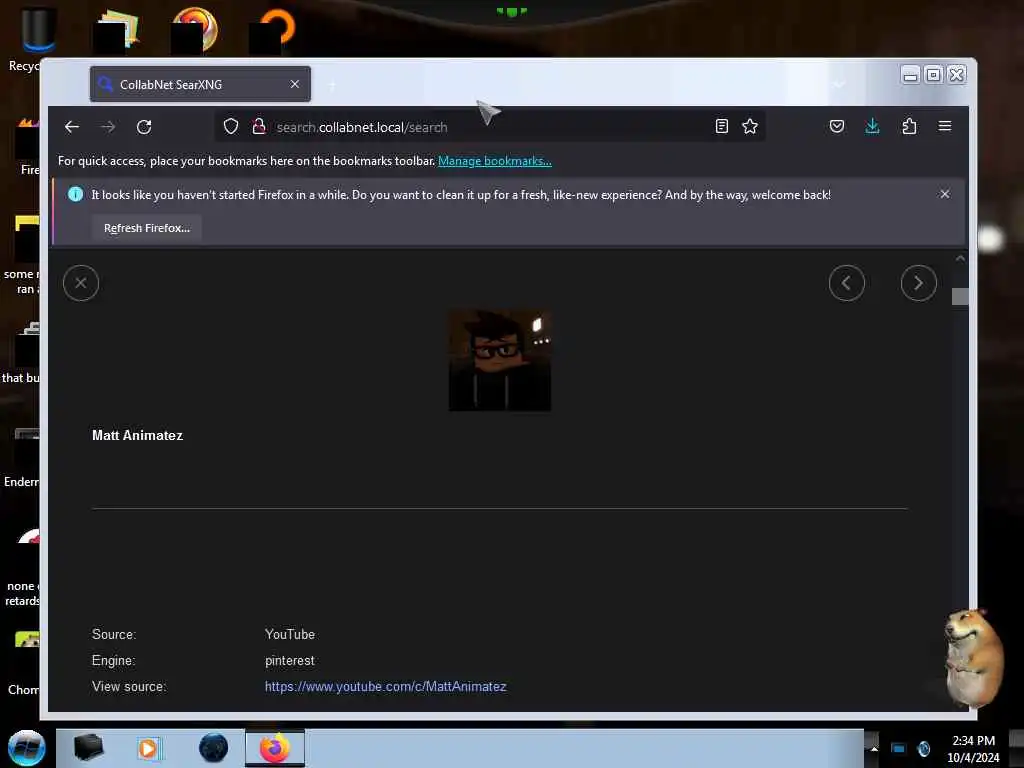
Task: Reload the current page
Action: (x=144, y=127)
